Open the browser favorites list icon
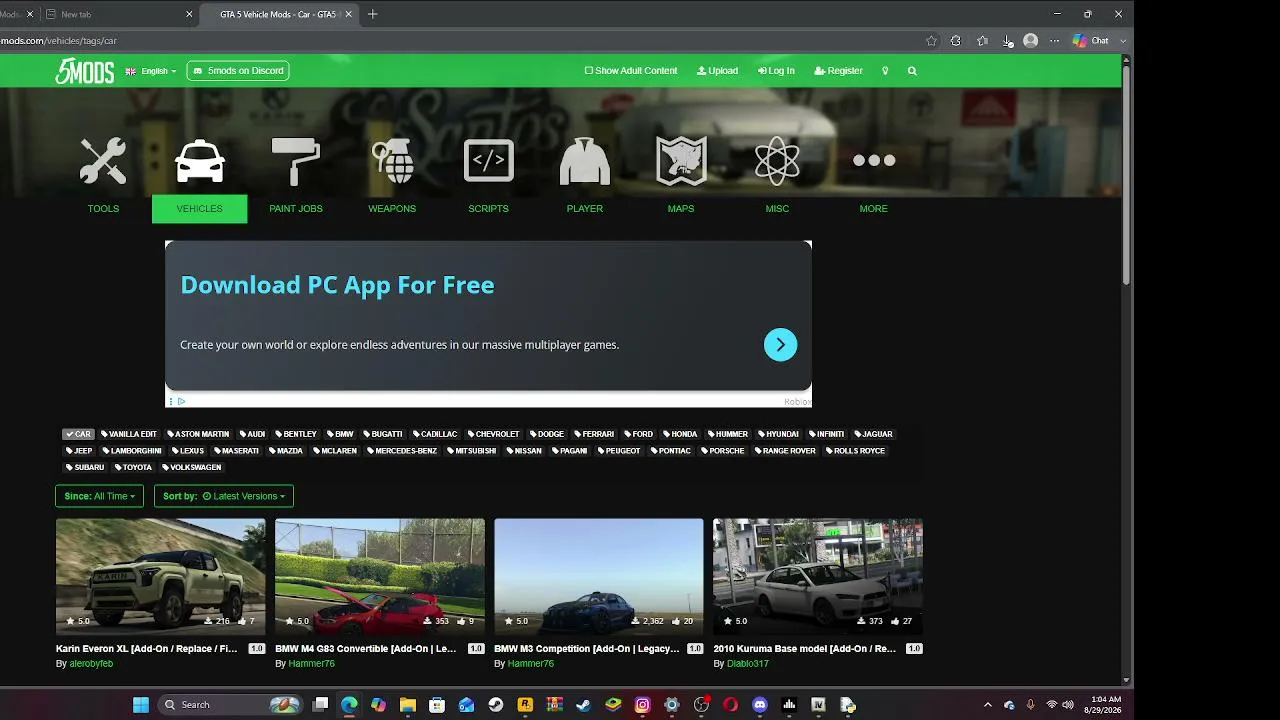Viewport: 1280px width, 720px height. (x=982, y=41)
